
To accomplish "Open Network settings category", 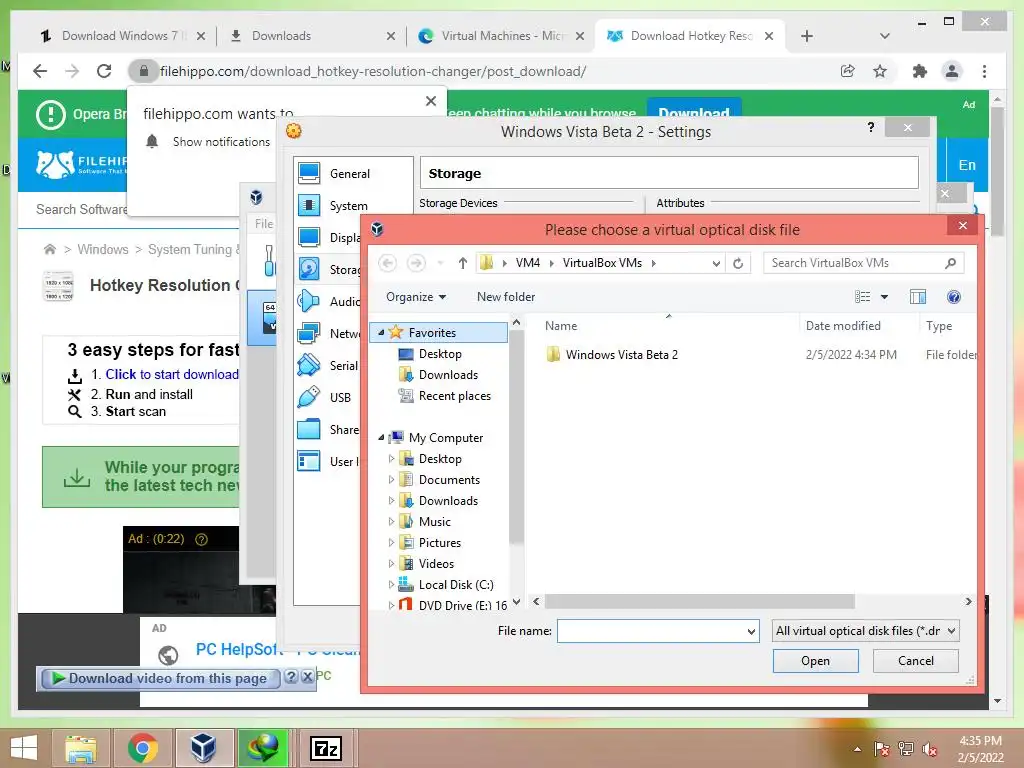I will pos(328,334).
